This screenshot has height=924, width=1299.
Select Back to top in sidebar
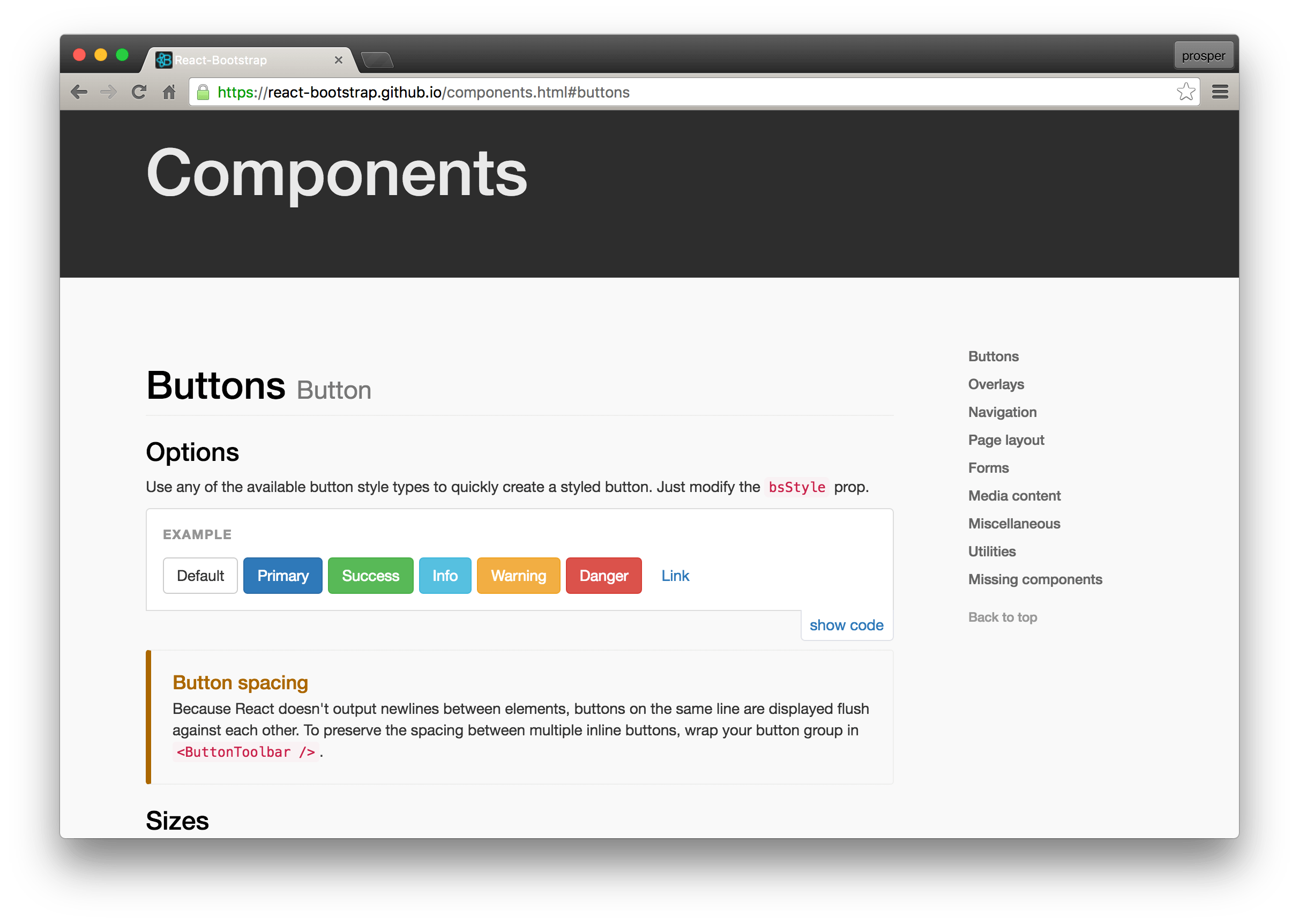pos(1002,617)
